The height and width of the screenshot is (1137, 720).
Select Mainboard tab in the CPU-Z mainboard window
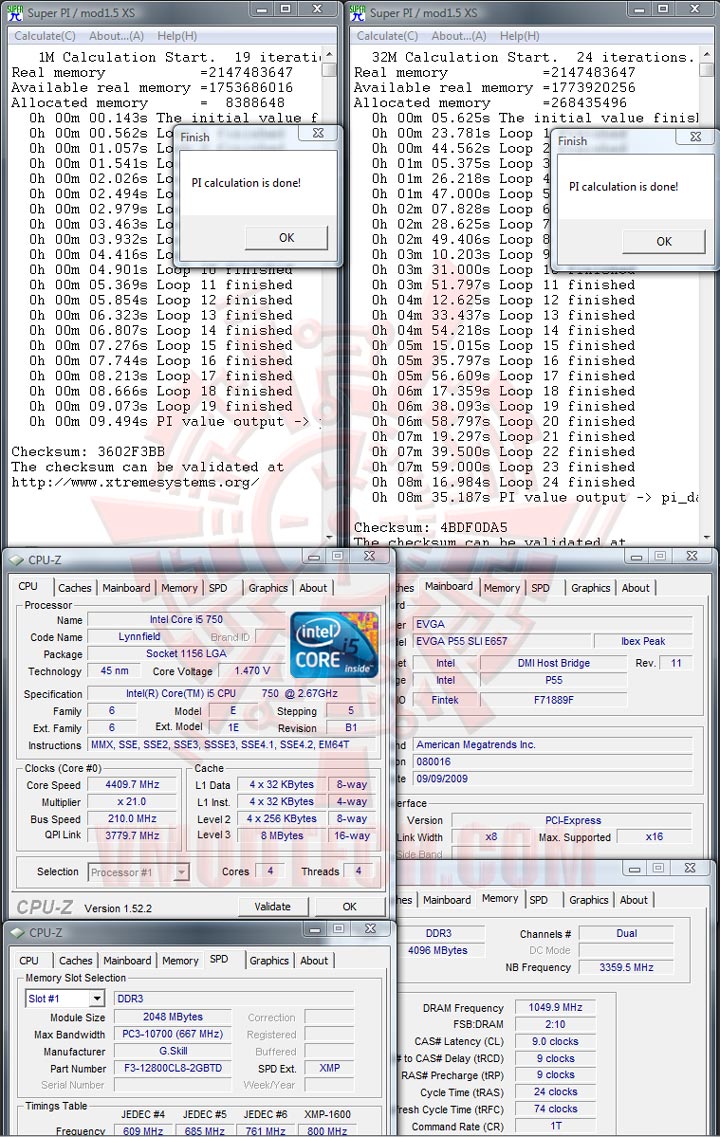coord(449,587)
